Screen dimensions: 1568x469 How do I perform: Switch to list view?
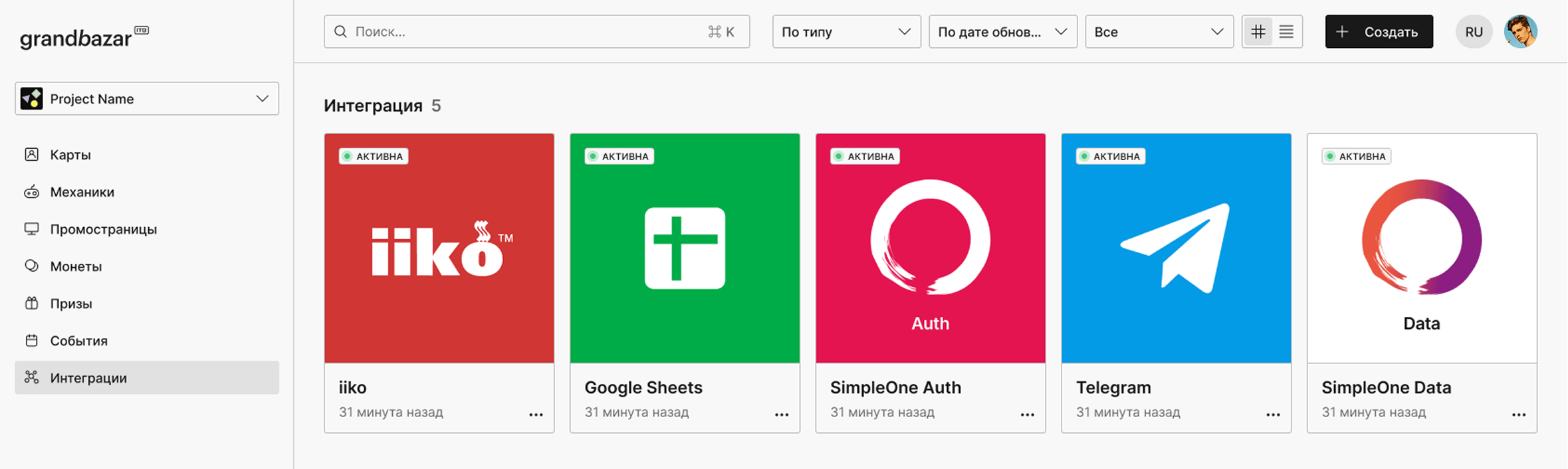(x=1286, y=32)
